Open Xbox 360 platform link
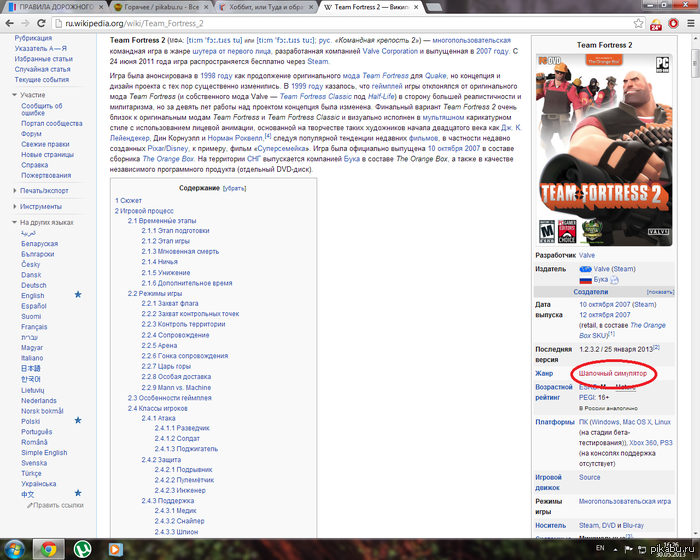The width and height of the screenshot is (700, 560). tap(643, 443)
